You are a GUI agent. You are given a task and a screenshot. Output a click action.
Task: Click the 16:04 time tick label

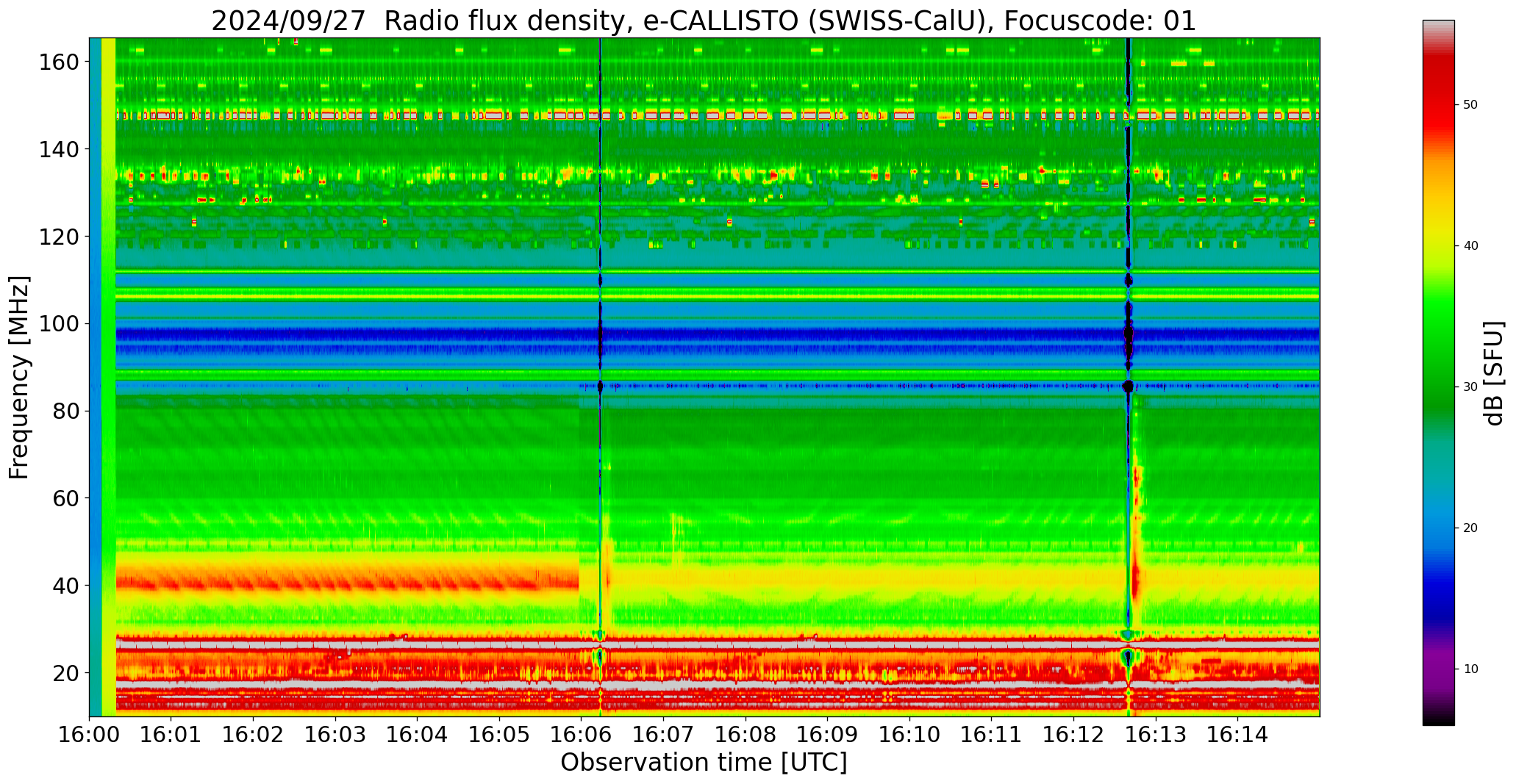click(x=418, y=734)
